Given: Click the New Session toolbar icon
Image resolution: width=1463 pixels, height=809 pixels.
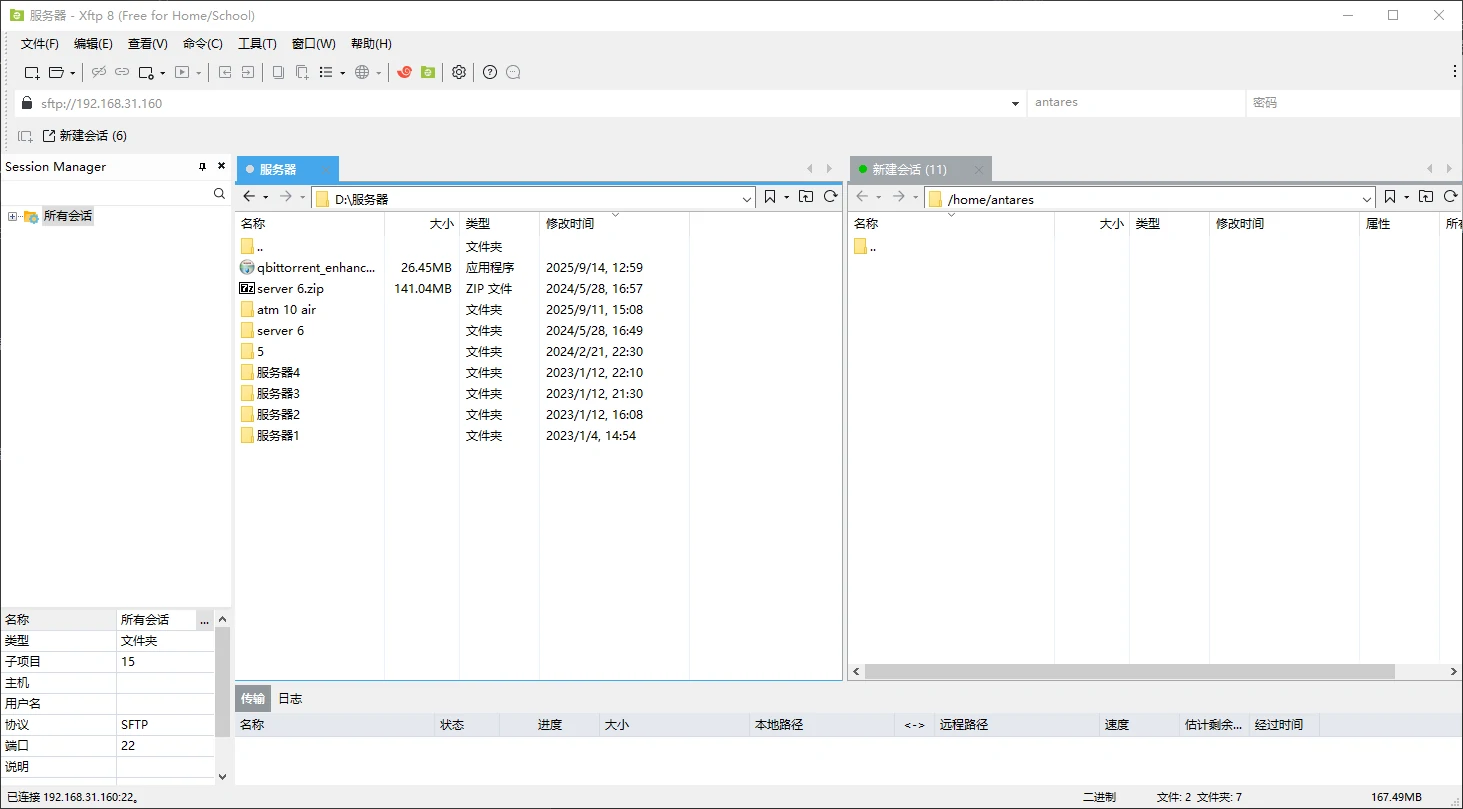Looking at the screenshot, I should point(32,72).
